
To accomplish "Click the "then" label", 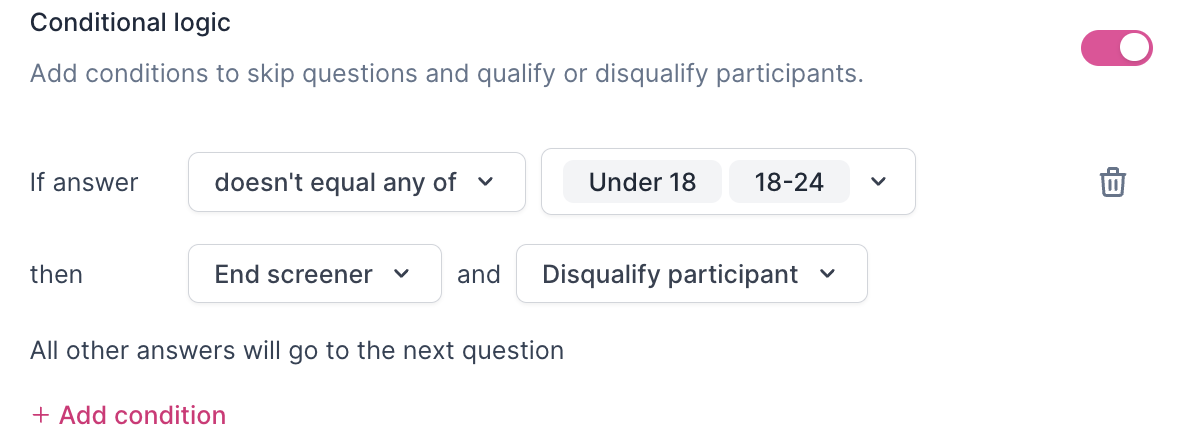I will [56, 274].
